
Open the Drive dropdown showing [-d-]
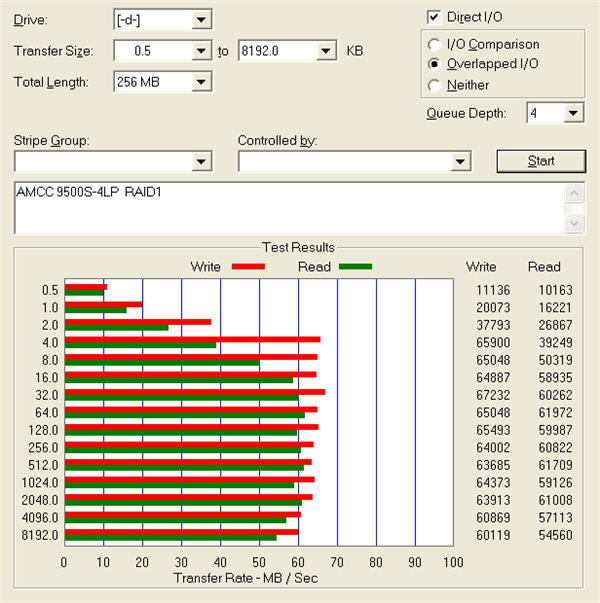pyautogui.click(x=163, y=20)
